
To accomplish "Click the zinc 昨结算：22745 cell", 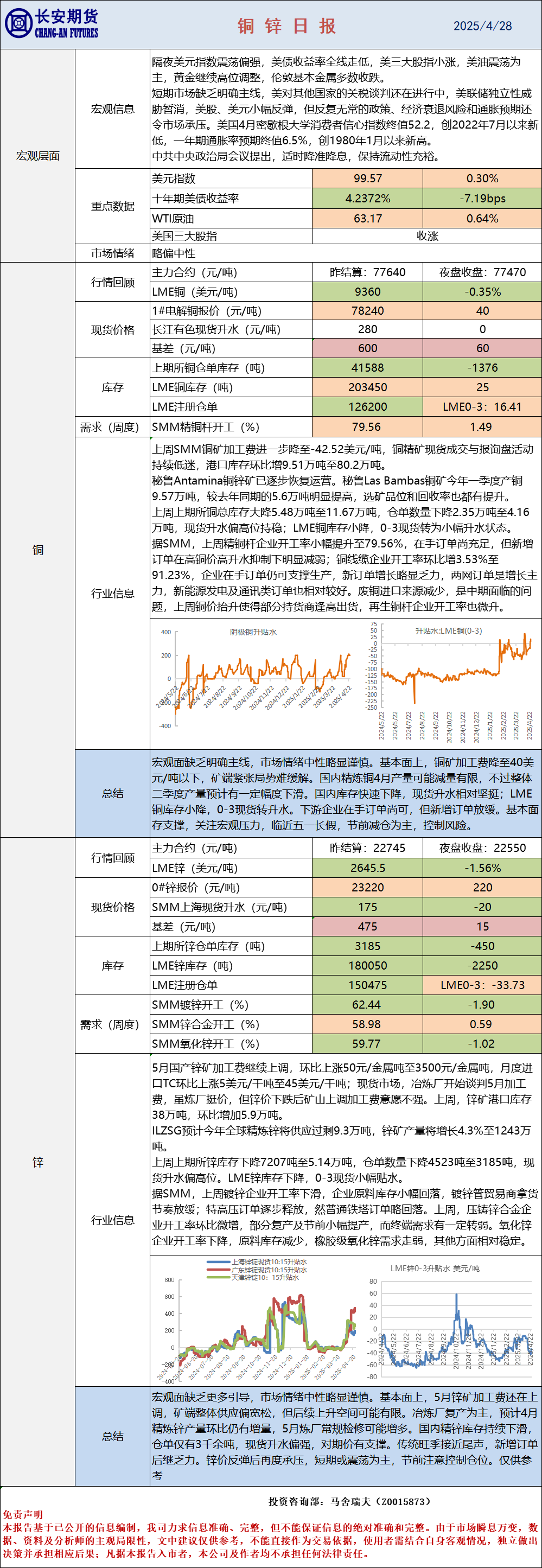I will (x=368, y=848).
